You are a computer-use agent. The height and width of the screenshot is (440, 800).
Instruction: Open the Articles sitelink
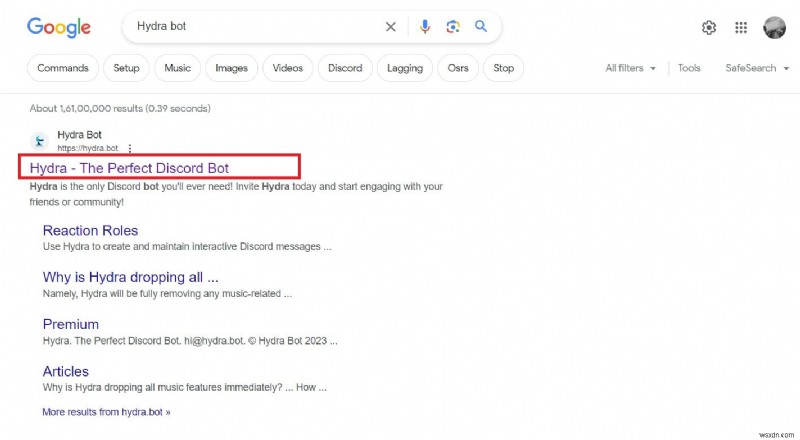click(x=66, y=371)
